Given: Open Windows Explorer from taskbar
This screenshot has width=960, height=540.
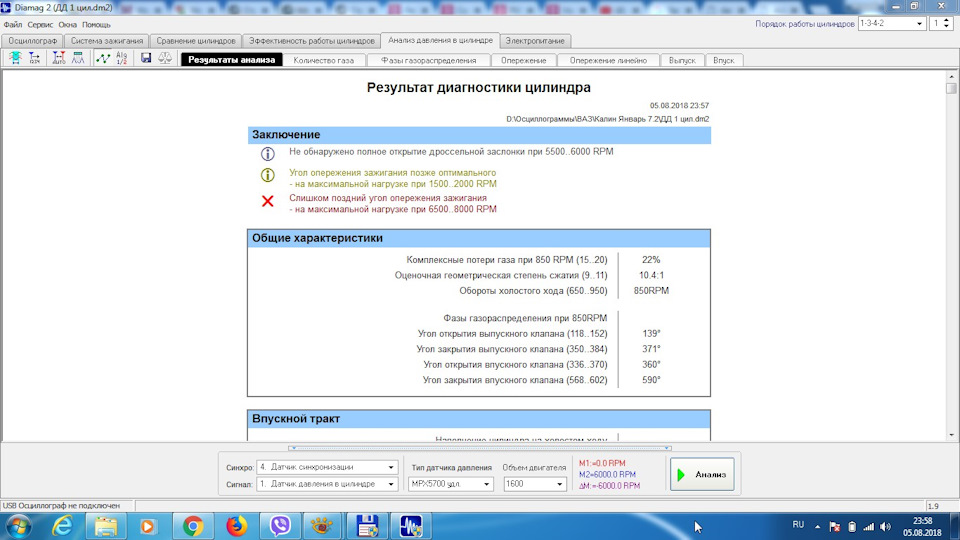Looking at the screenshot, I should [105, 526].
